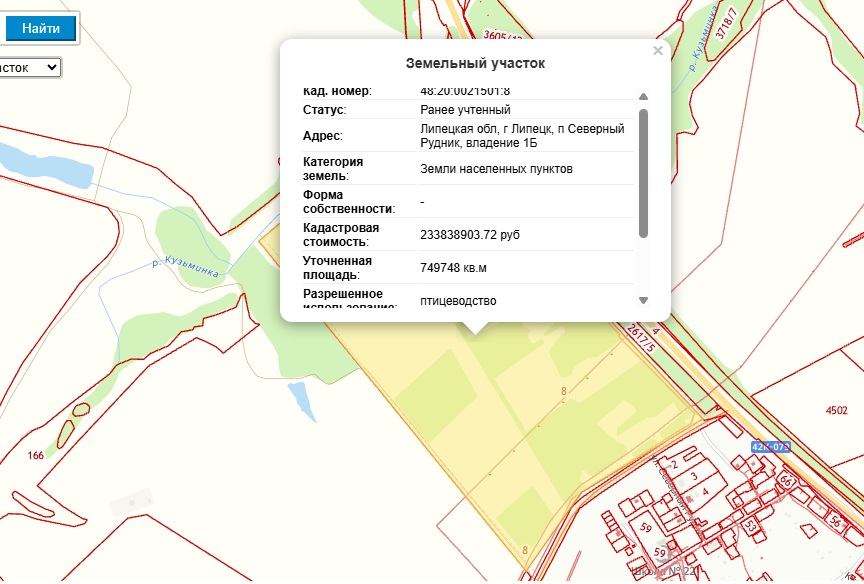864x584 pixels.
Task: Select parcel 56 on the map
Action: tap(834, 521)
